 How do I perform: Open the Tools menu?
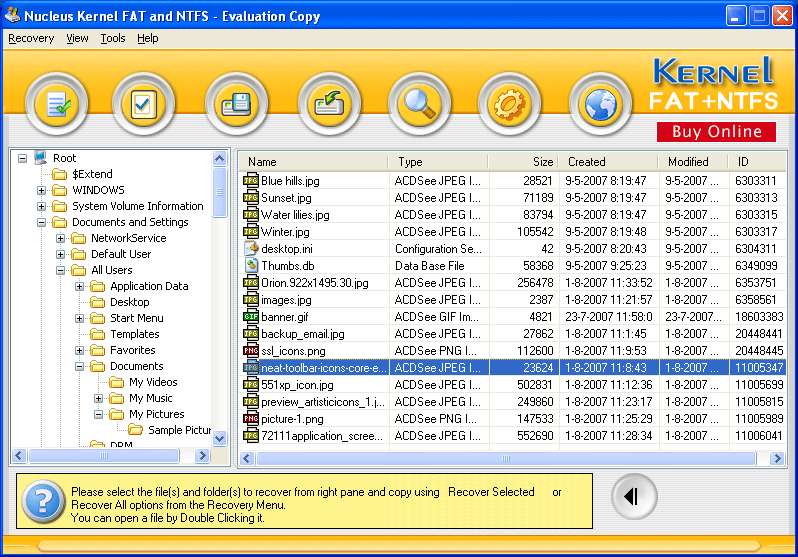[x=112, y=38]
